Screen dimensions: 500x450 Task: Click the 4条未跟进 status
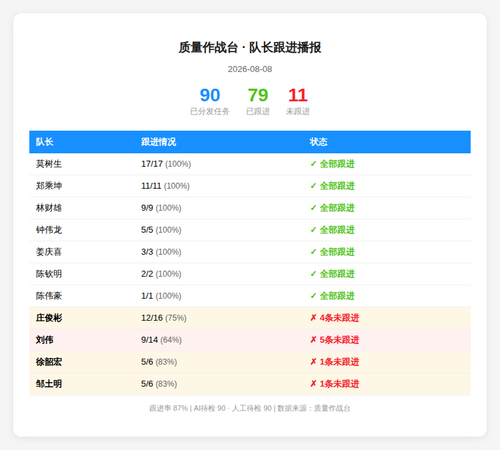[x=335, y=318]
